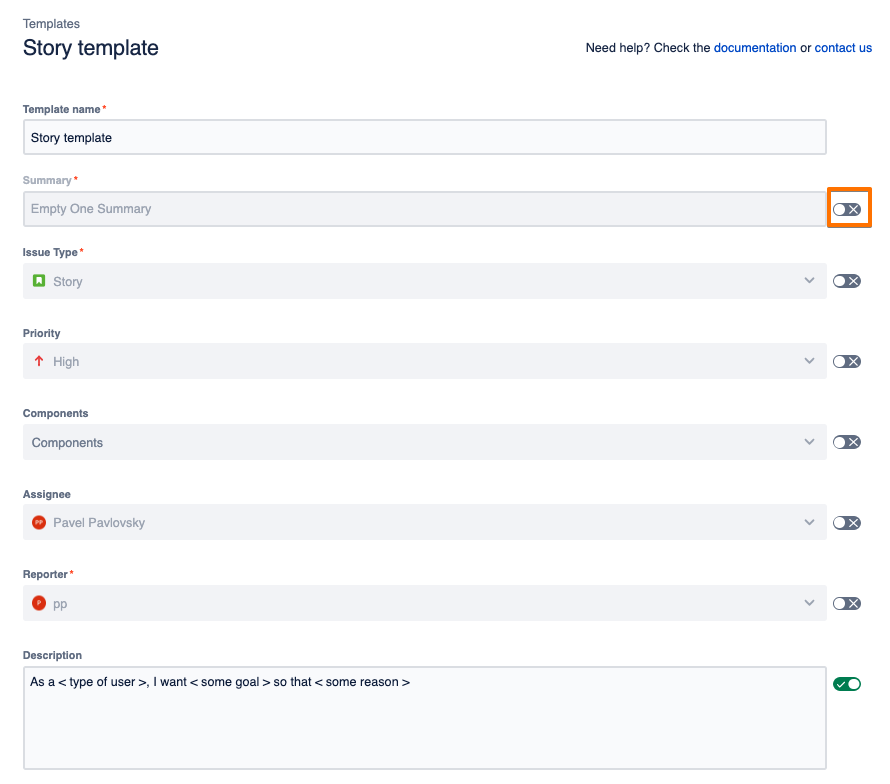Click the Template name input field

424,138
